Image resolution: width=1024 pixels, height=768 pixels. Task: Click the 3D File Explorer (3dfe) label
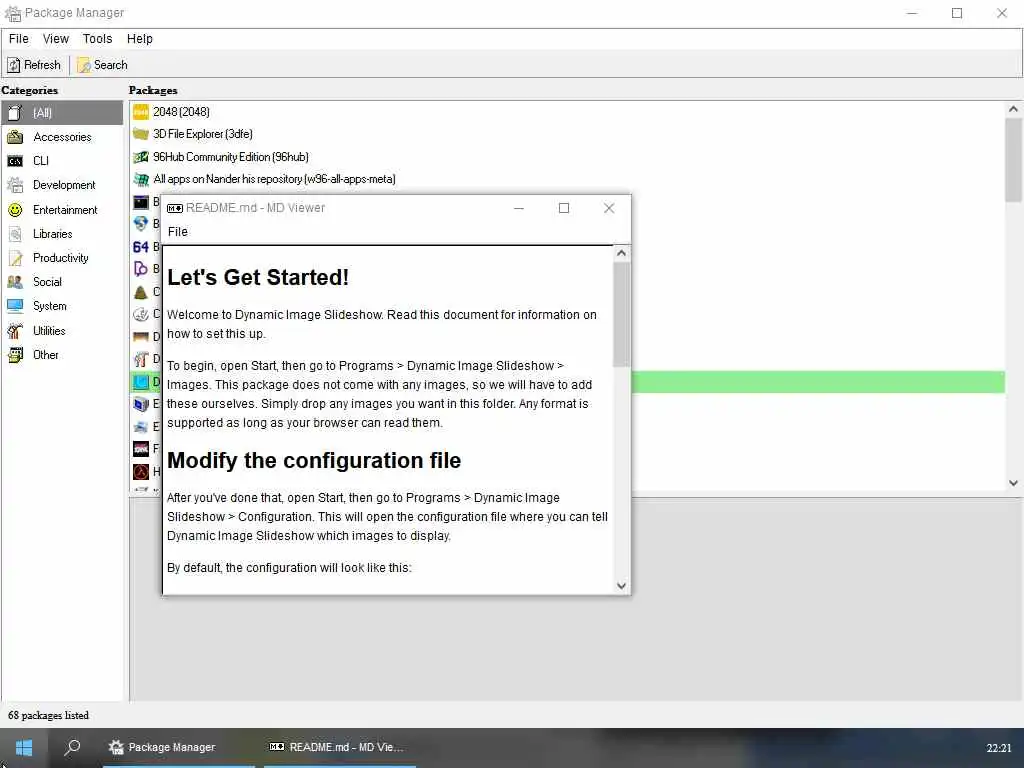point(202,134)
